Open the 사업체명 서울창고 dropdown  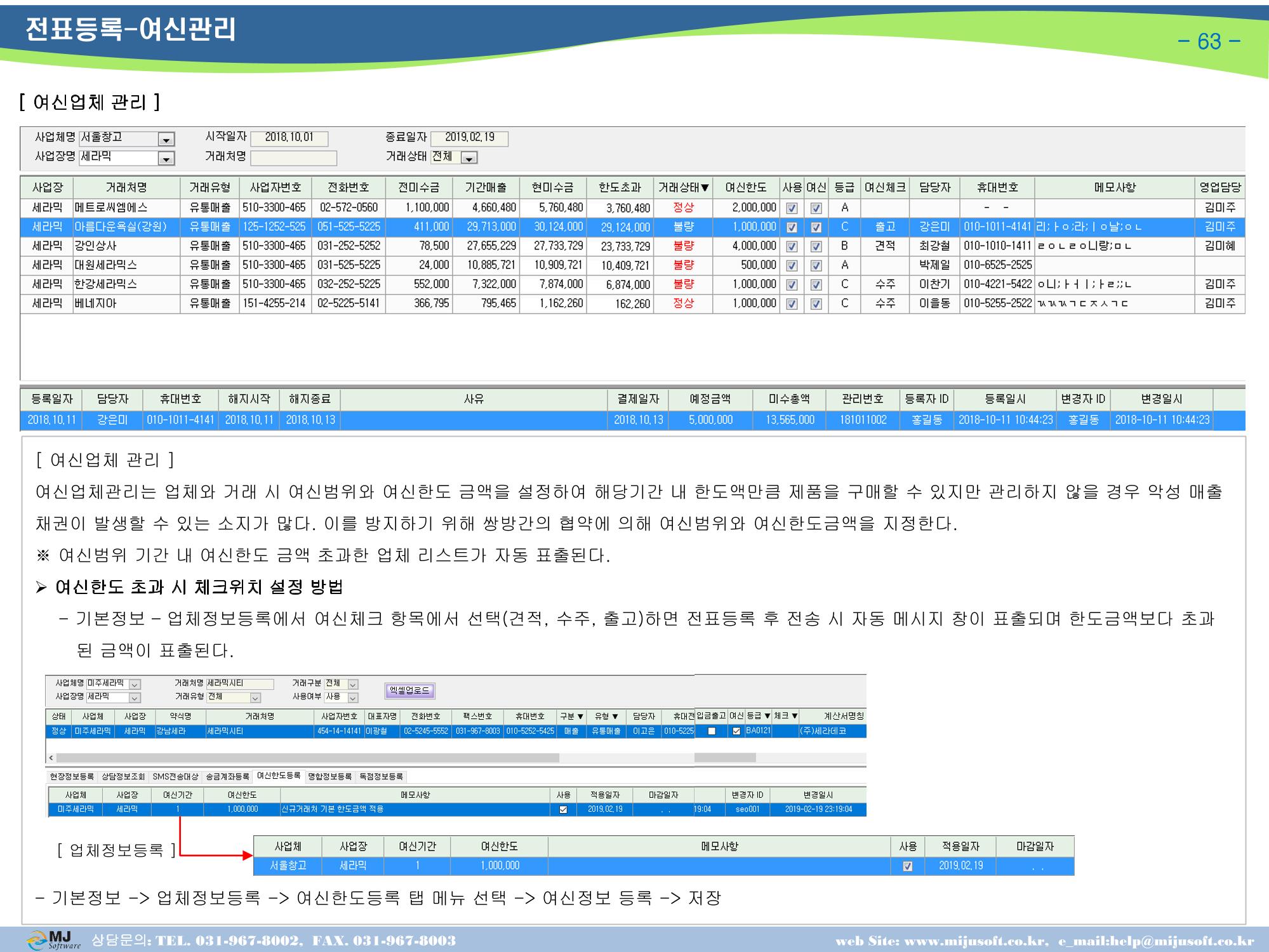[x=166, y=140]
